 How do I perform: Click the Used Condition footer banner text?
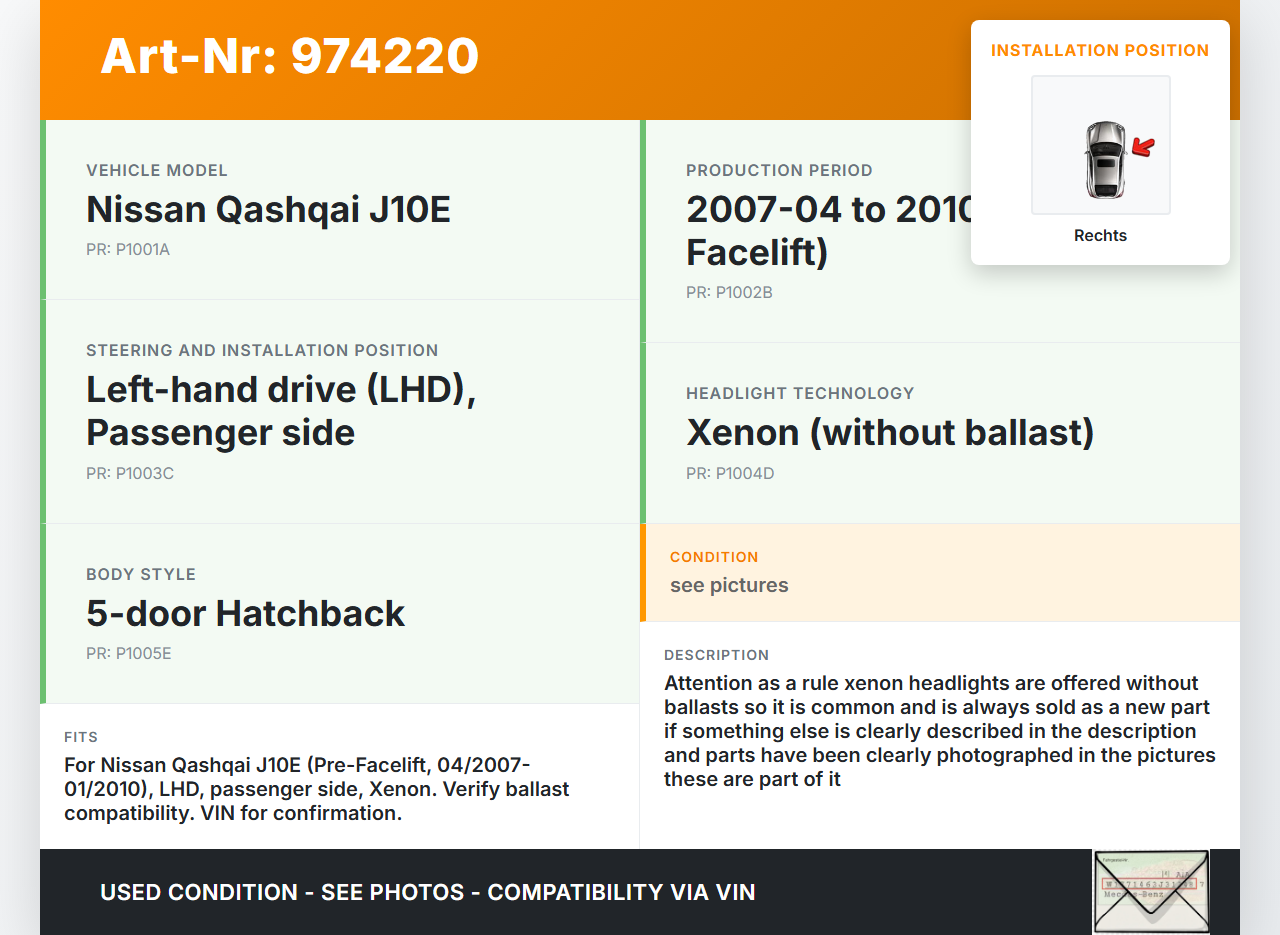(x=427, y=892)
